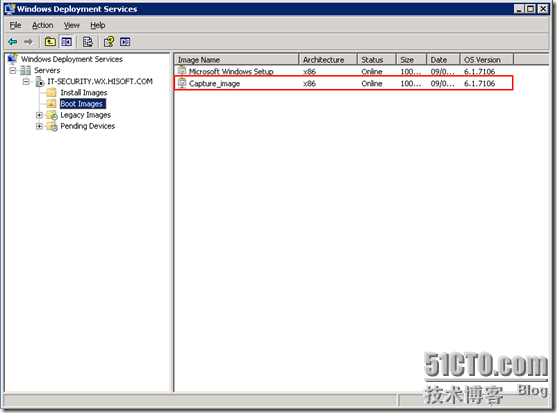This screenshot has height=413, width=557.
Task: Select the Legacy Images label
Action: pos(86,115)
